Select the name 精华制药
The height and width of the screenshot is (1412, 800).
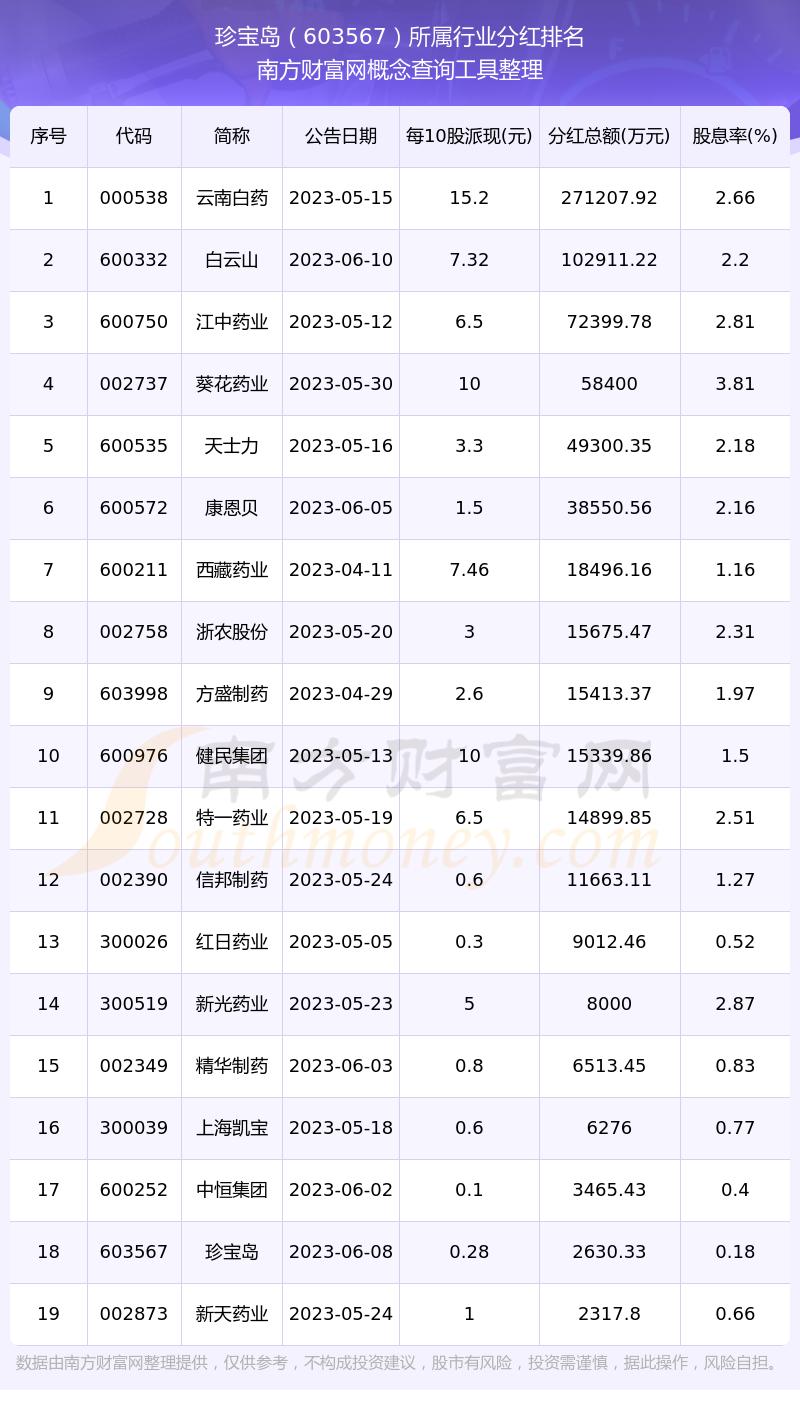coord(232,1066)
